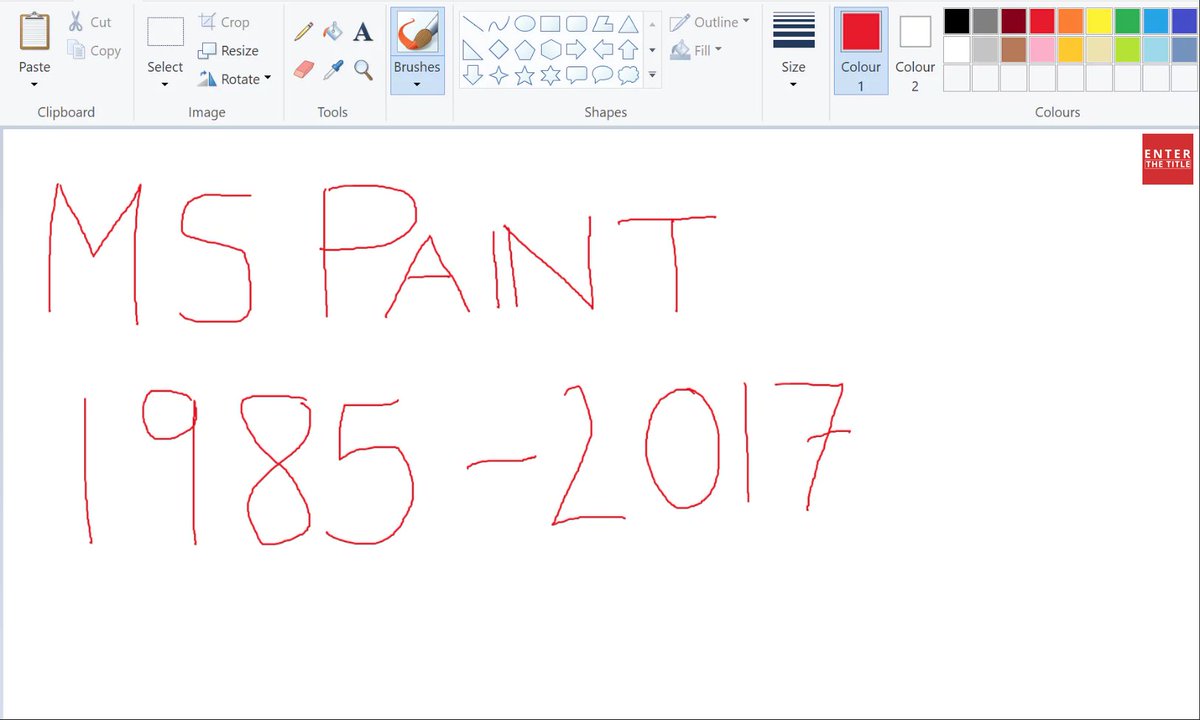This screenshot has height=720, width=1200.
Task: Click the rectangular Select tool
Action: click(x=165, y=32)
